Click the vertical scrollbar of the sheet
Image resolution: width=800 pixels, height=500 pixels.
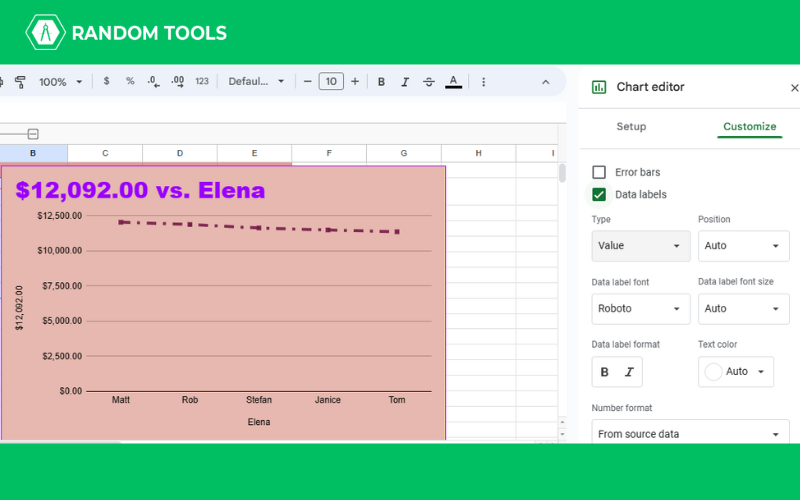point(562,173)
